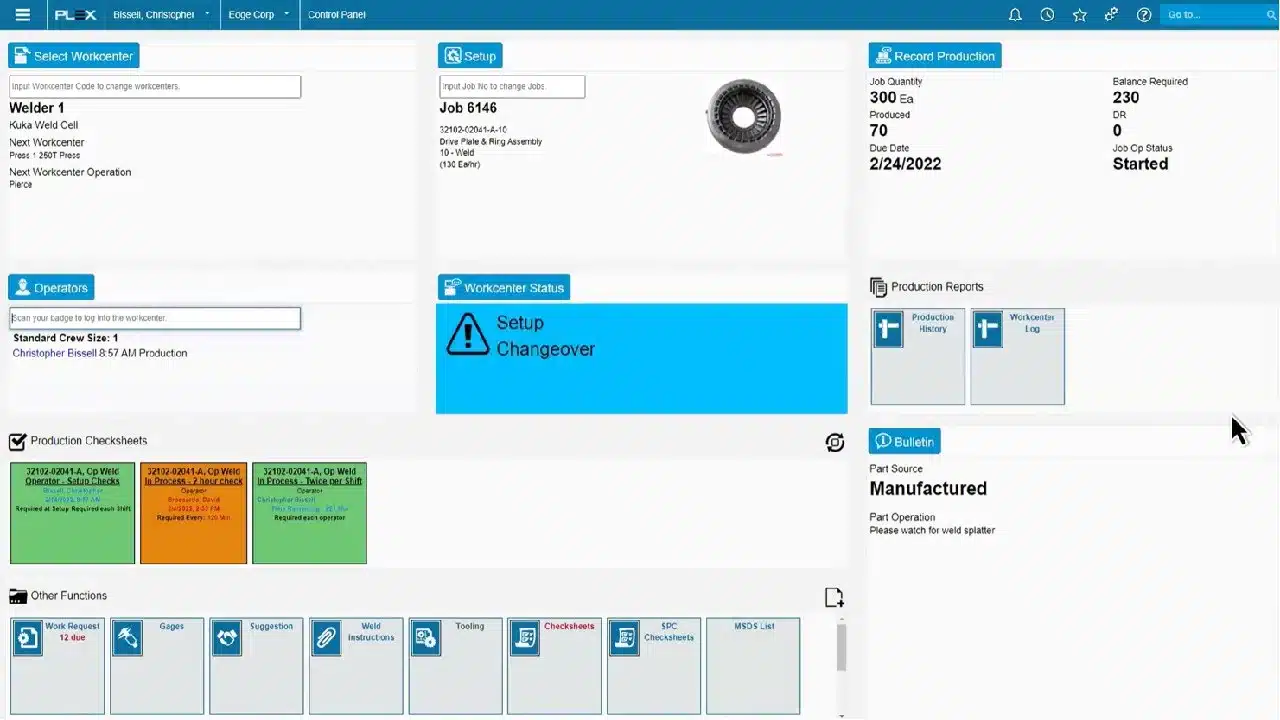
Task: Open the help question mark icon
Action: (1144, 15)
